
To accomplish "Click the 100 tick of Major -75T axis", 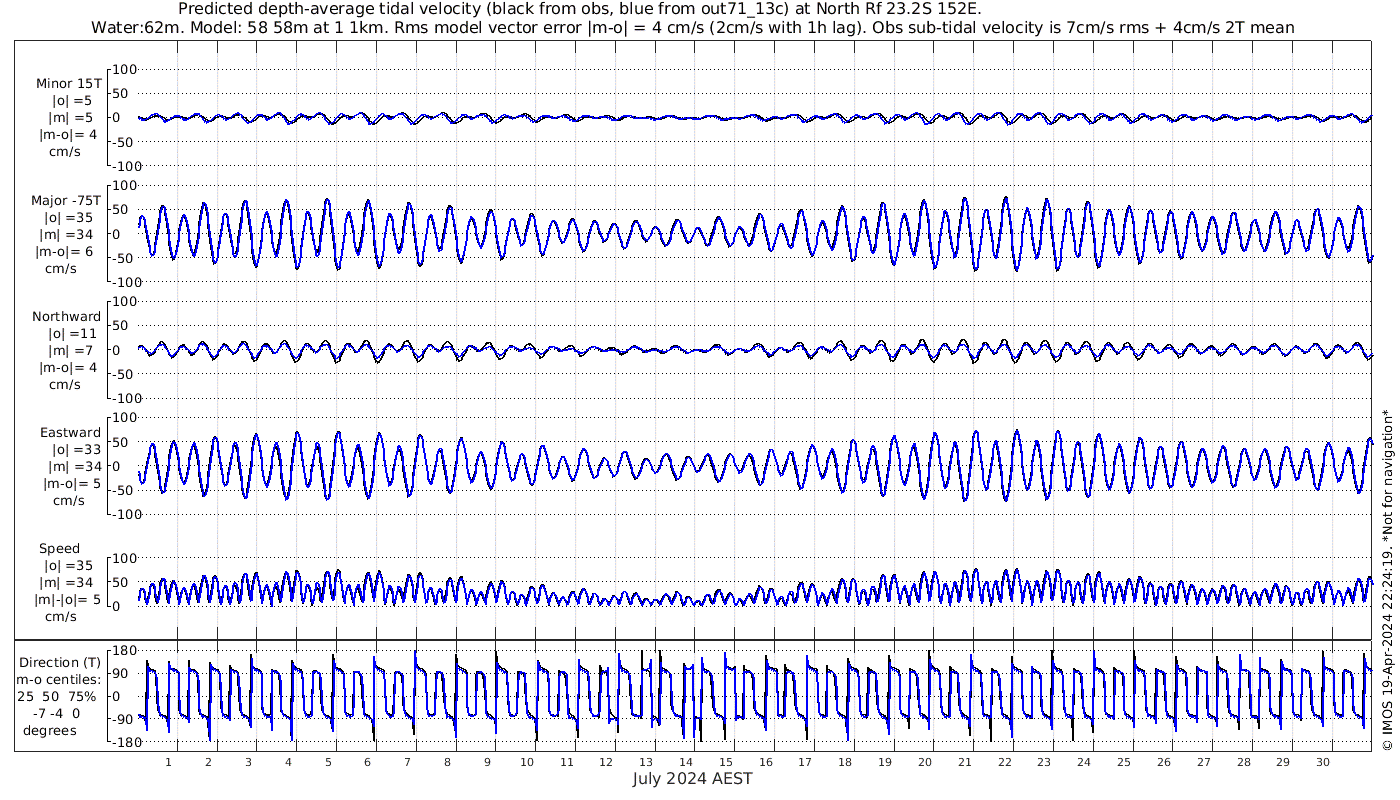I will (x=123, y=186).
